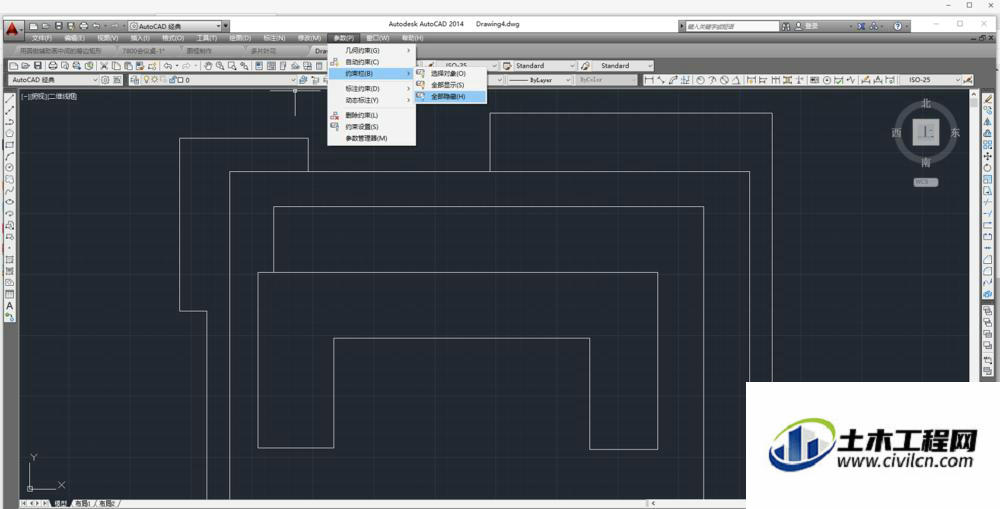
Task: Open the ISO-25 dimension style dropdown at right
Action: [x=930, y=80]
